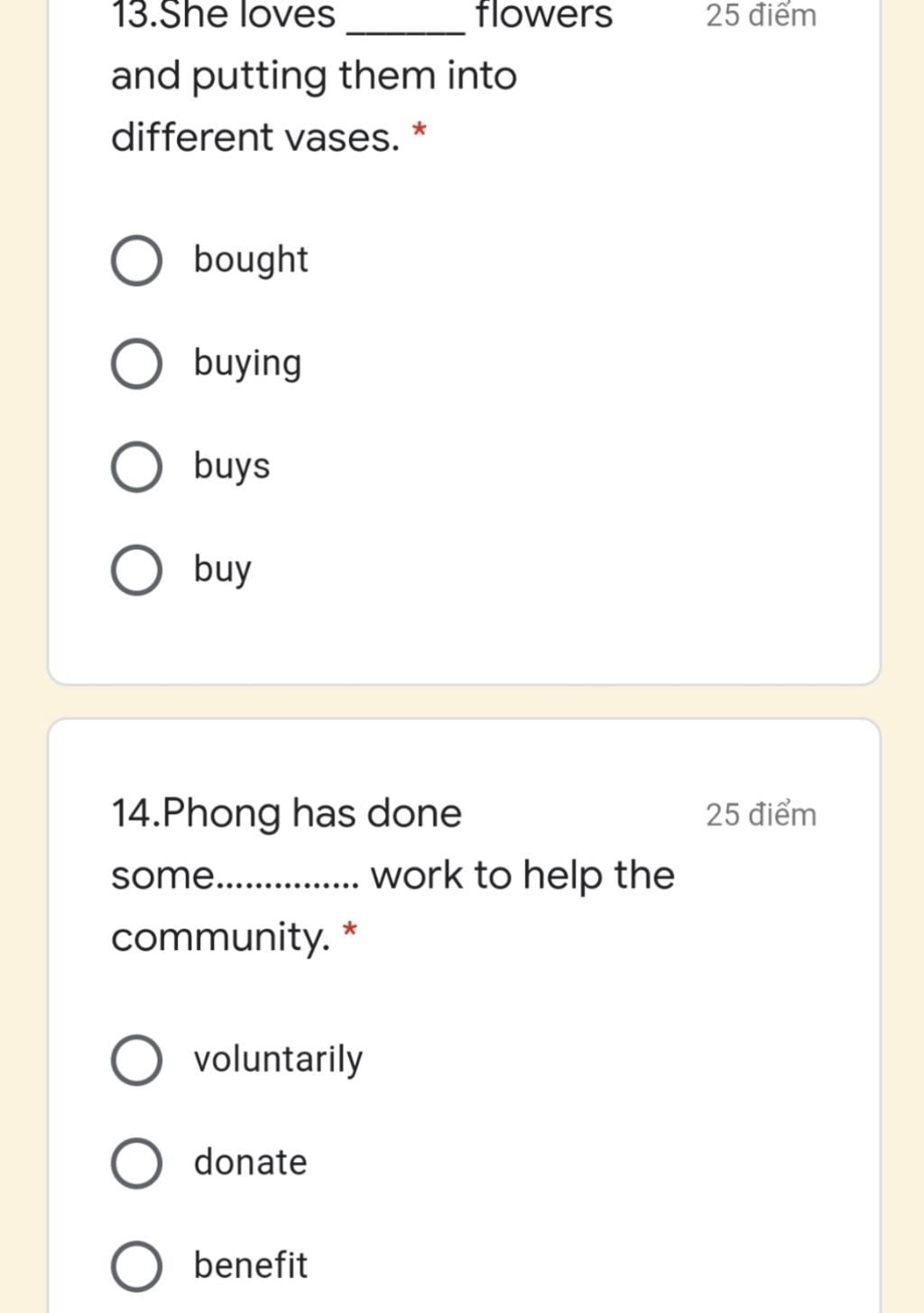Click the "25 điểm" label of question 14
Image resolution: width=924 pixels, height=1313 pixels.
coord(762,814)
